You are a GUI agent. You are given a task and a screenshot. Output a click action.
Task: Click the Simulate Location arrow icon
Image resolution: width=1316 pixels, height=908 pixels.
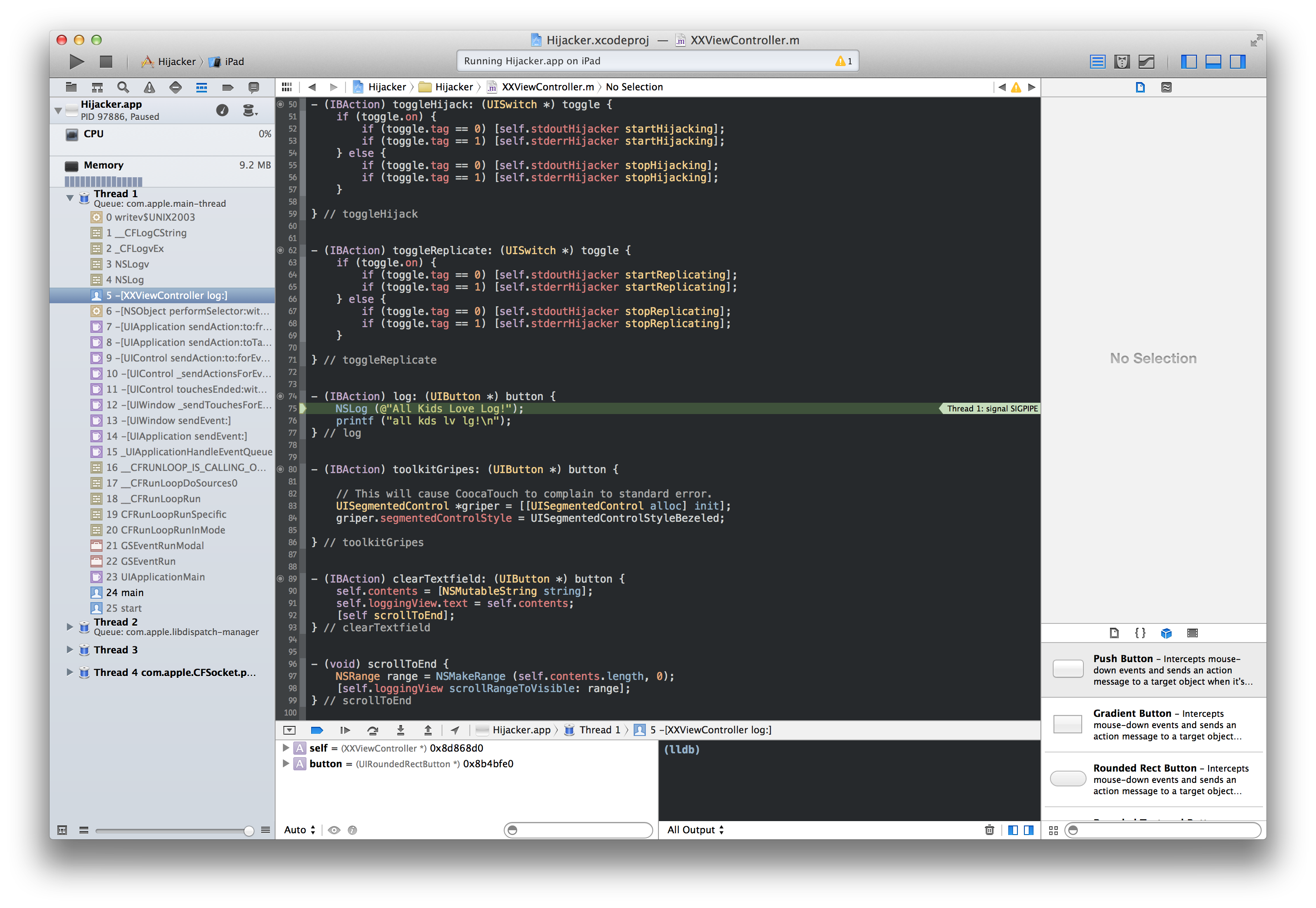coord(455,730)
